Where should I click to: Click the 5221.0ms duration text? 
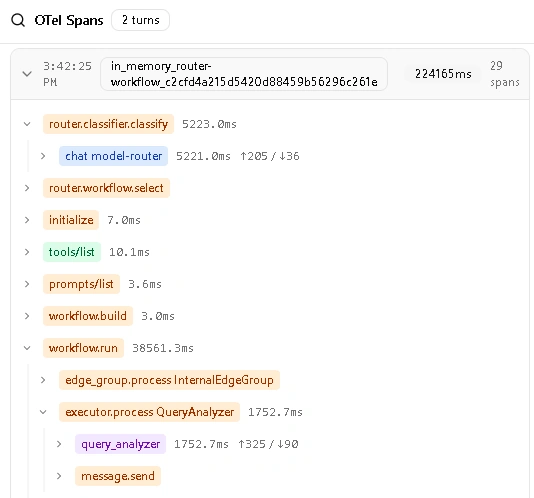pos(203,156)
